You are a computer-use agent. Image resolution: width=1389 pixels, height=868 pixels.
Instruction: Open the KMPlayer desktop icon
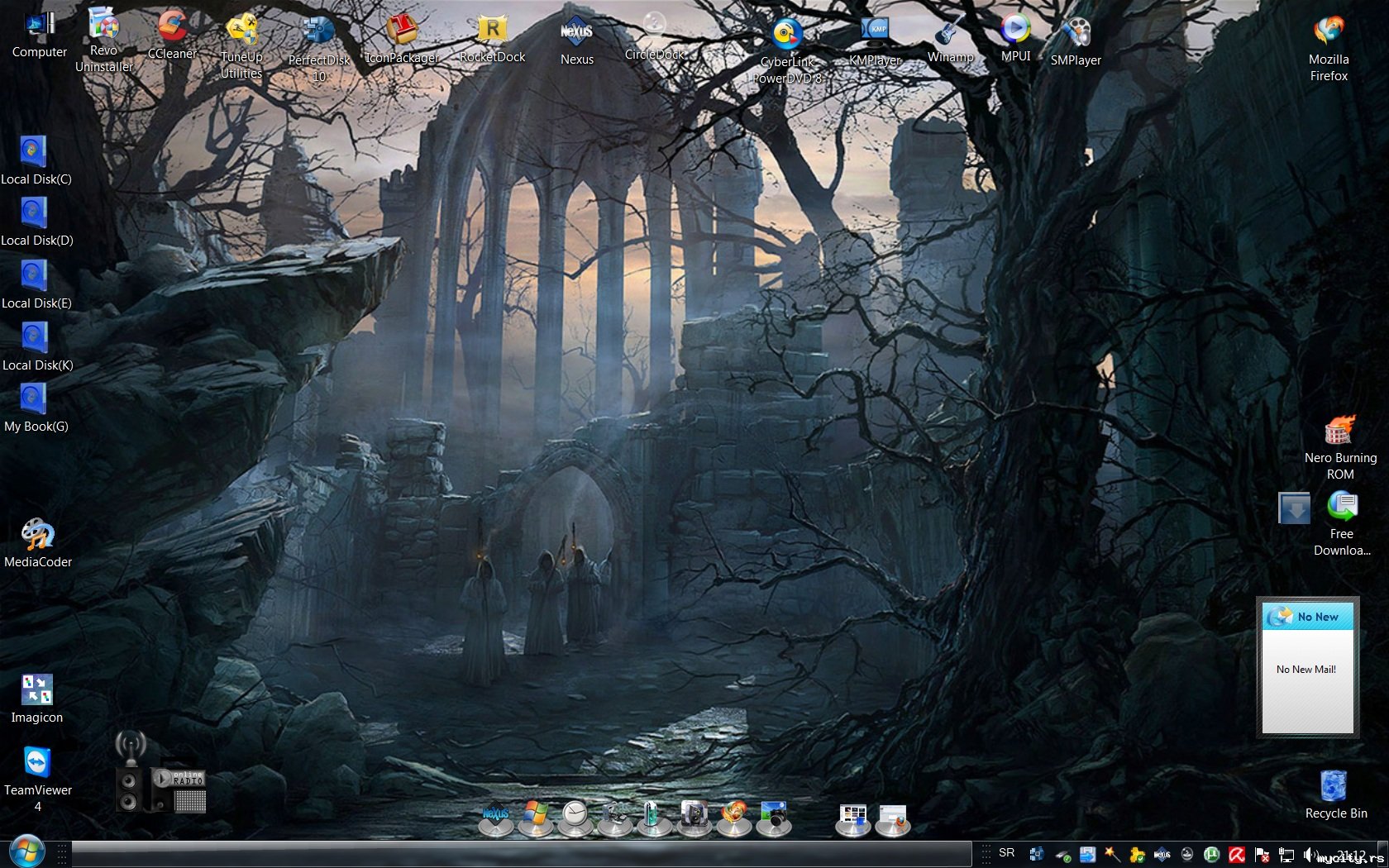(875, 41)
